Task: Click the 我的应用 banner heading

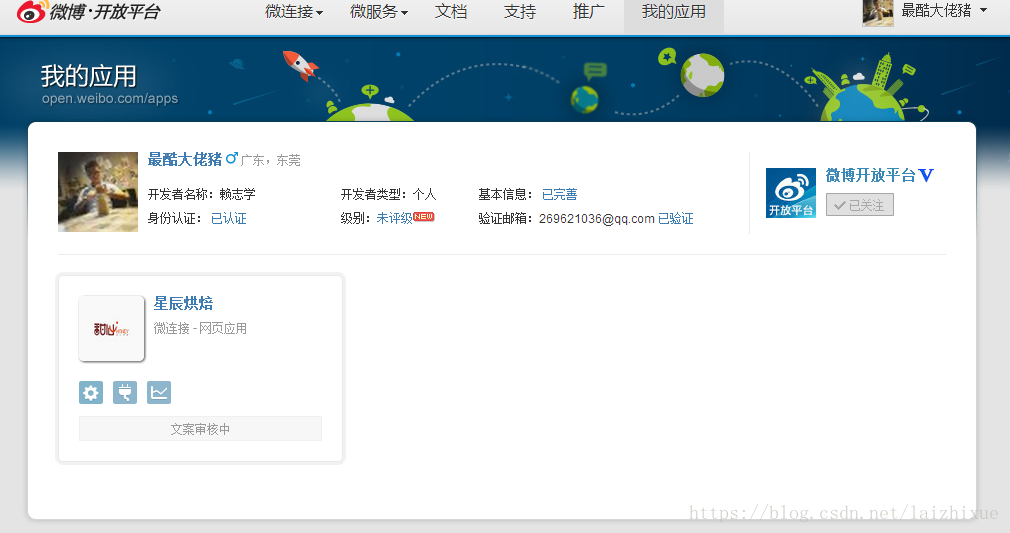Action: (89, 76)
